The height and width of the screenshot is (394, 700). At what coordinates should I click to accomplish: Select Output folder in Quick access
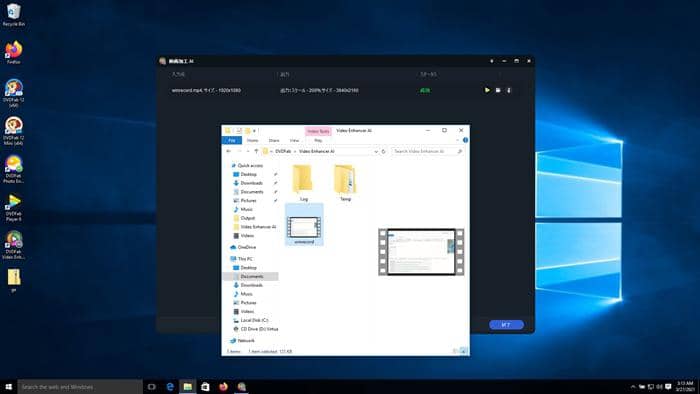click(247, 218)
